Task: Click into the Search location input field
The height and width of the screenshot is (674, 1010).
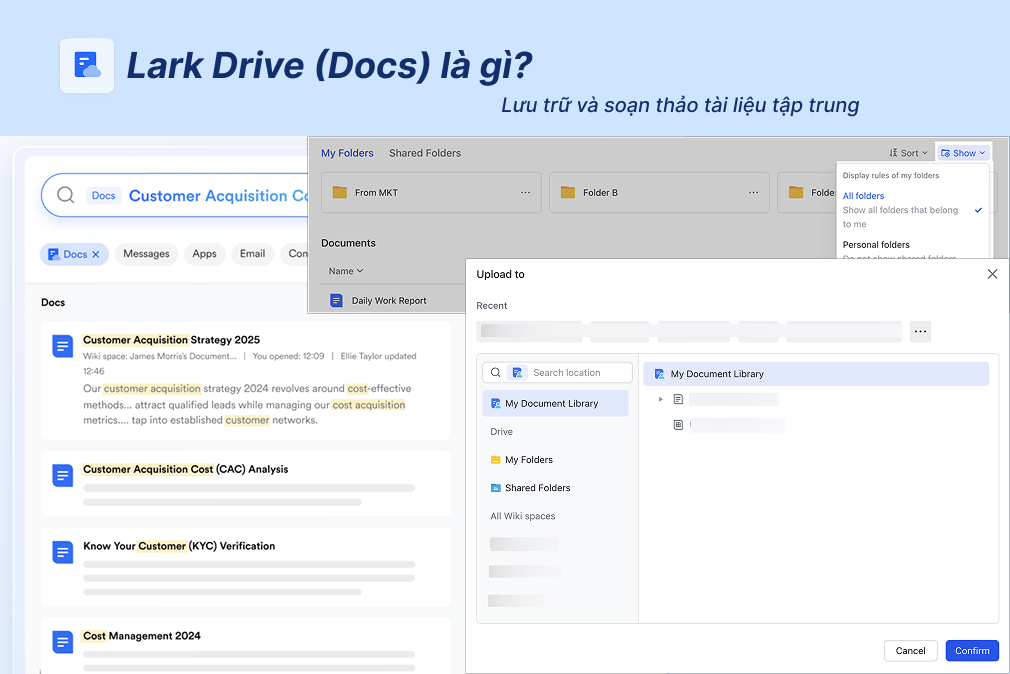Action: pos(565,372)
